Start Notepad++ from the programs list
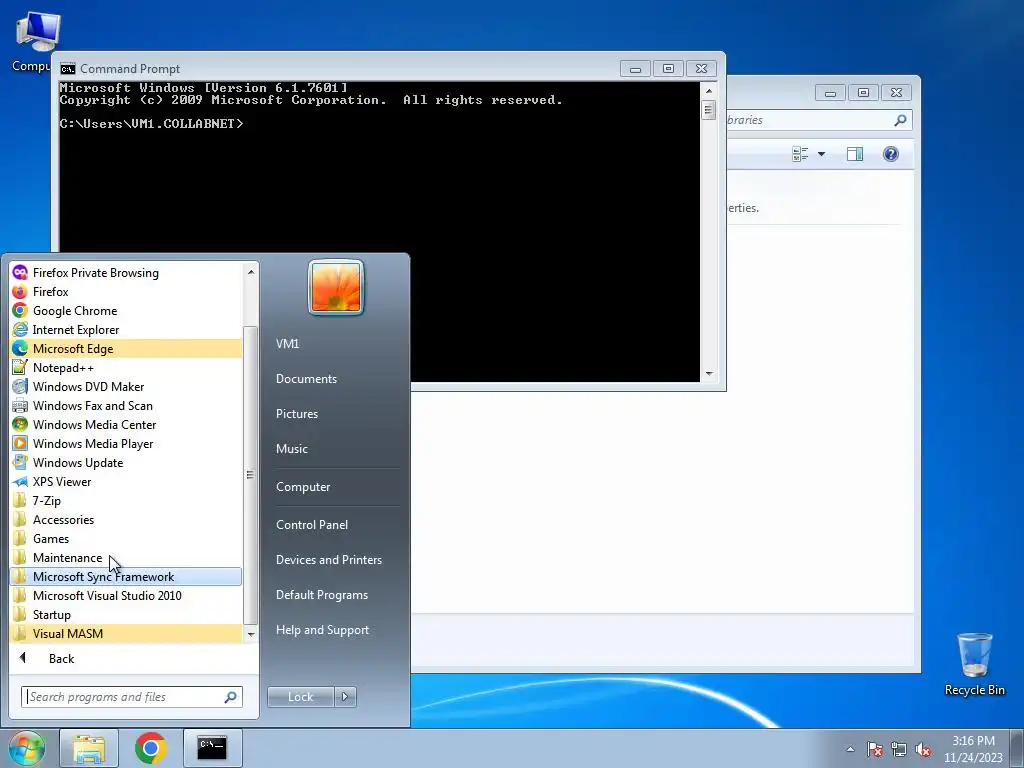This screenshot has width=1024, height=768. point(126,368)
